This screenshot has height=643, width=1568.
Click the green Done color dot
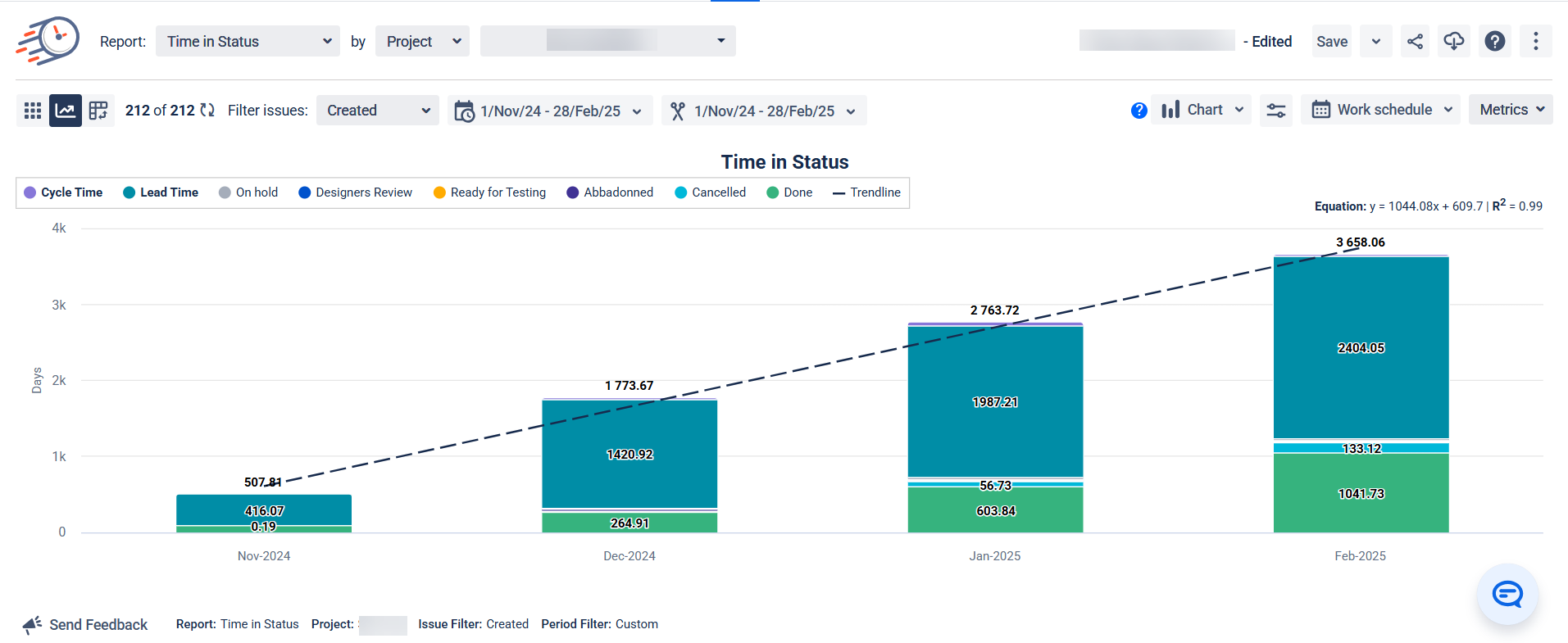[x=772, y=192]
